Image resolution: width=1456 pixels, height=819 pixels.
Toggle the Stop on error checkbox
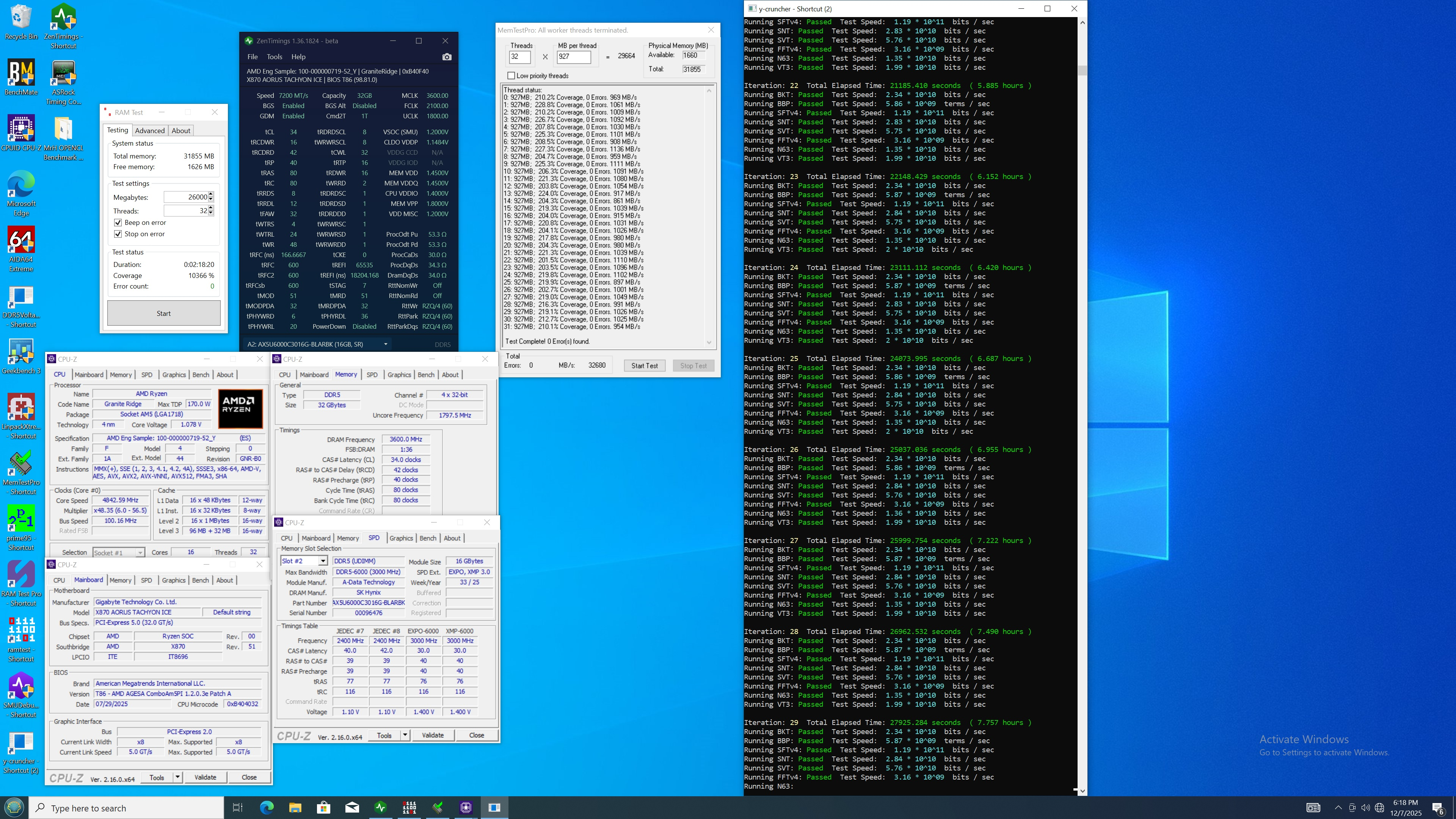click(118, 234)
